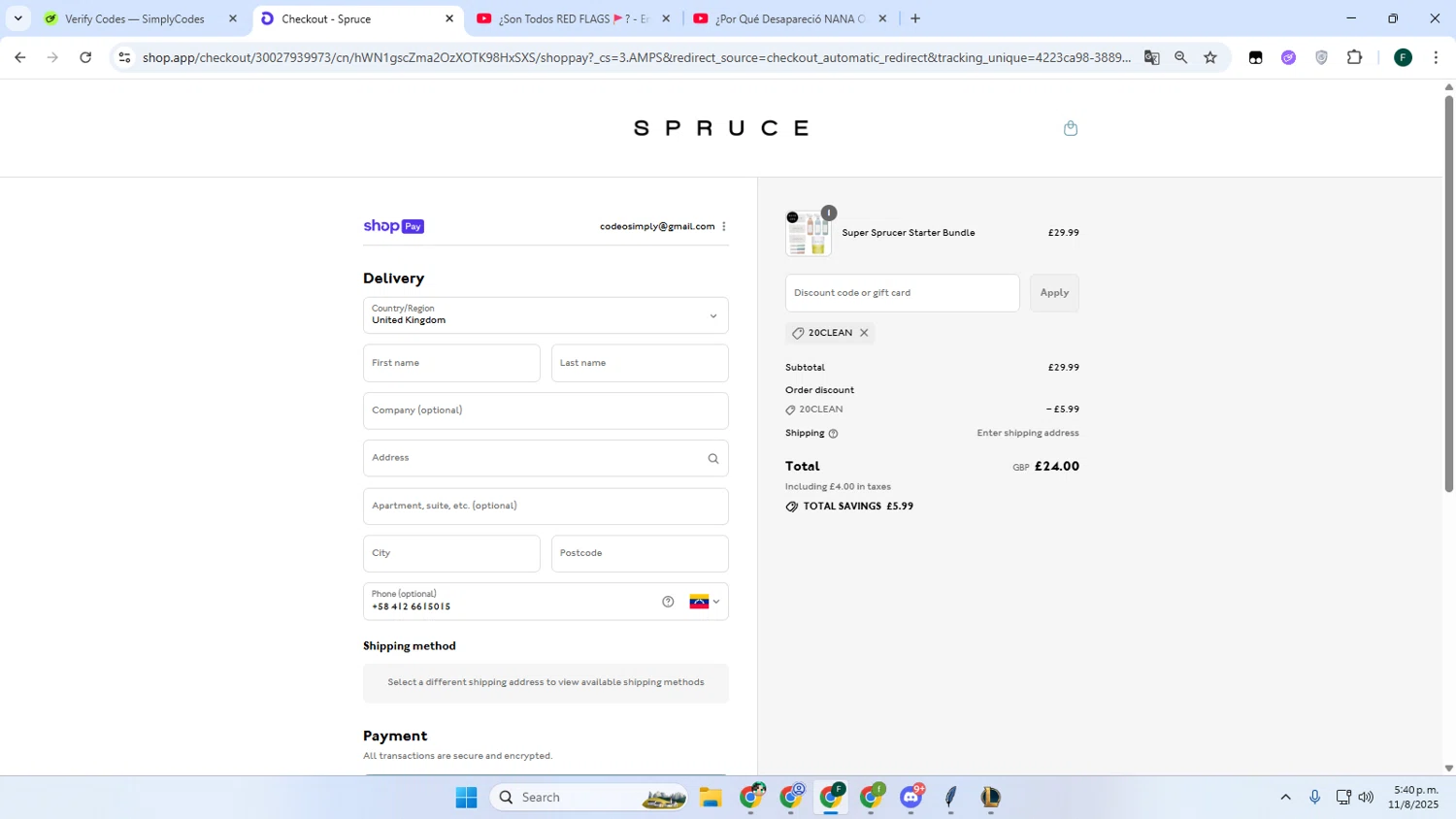1456x819 pixels.
Task: Click the Shop Pay logo
Action: coord(394,226)
